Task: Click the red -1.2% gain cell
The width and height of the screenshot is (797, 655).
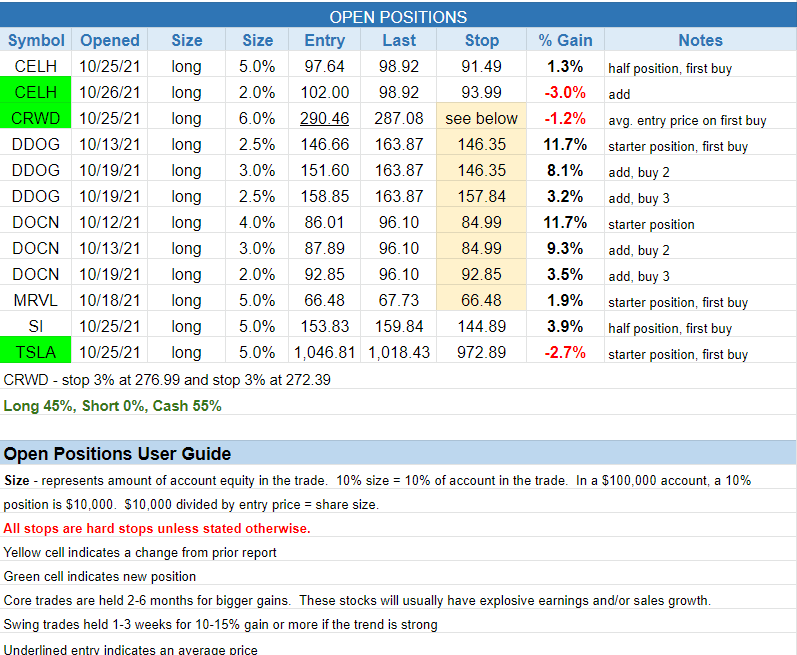Action: tap(565, 118)
